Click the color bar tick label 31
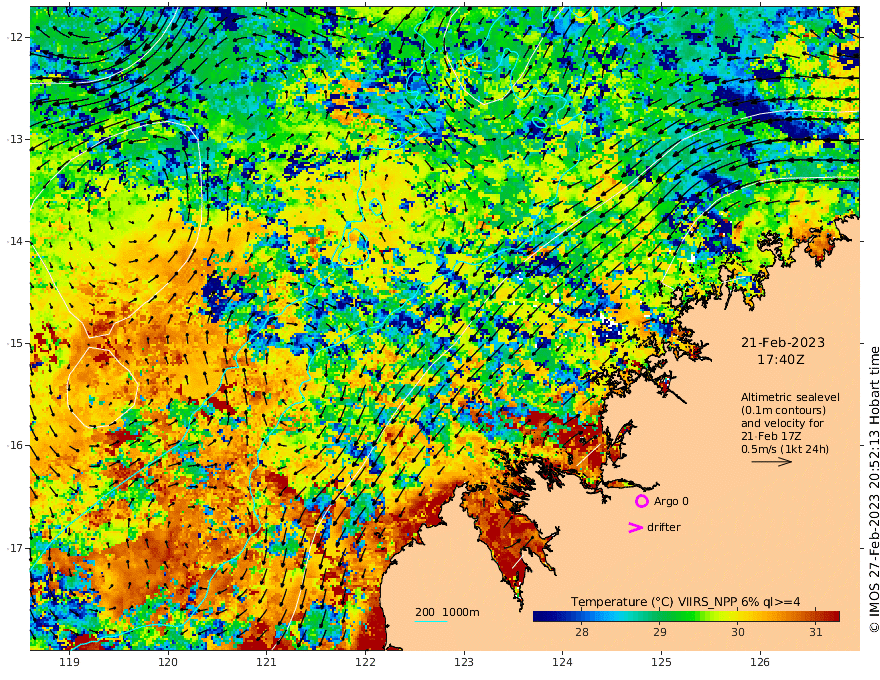This screenshot has height=680, width=880. click(815, 632)
